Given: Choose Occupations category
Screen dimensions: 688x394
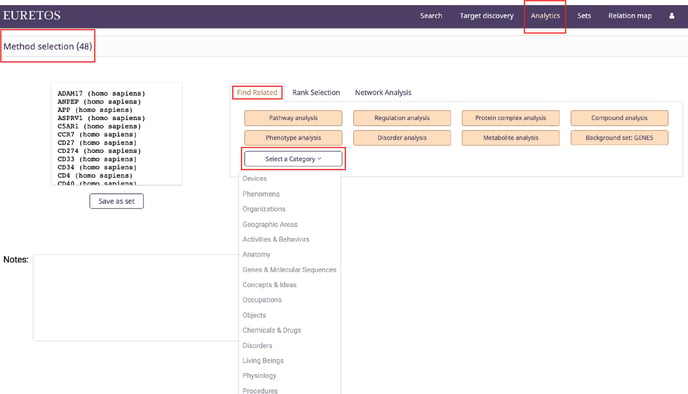Looking at the screenshot, I should pos(262,300).
